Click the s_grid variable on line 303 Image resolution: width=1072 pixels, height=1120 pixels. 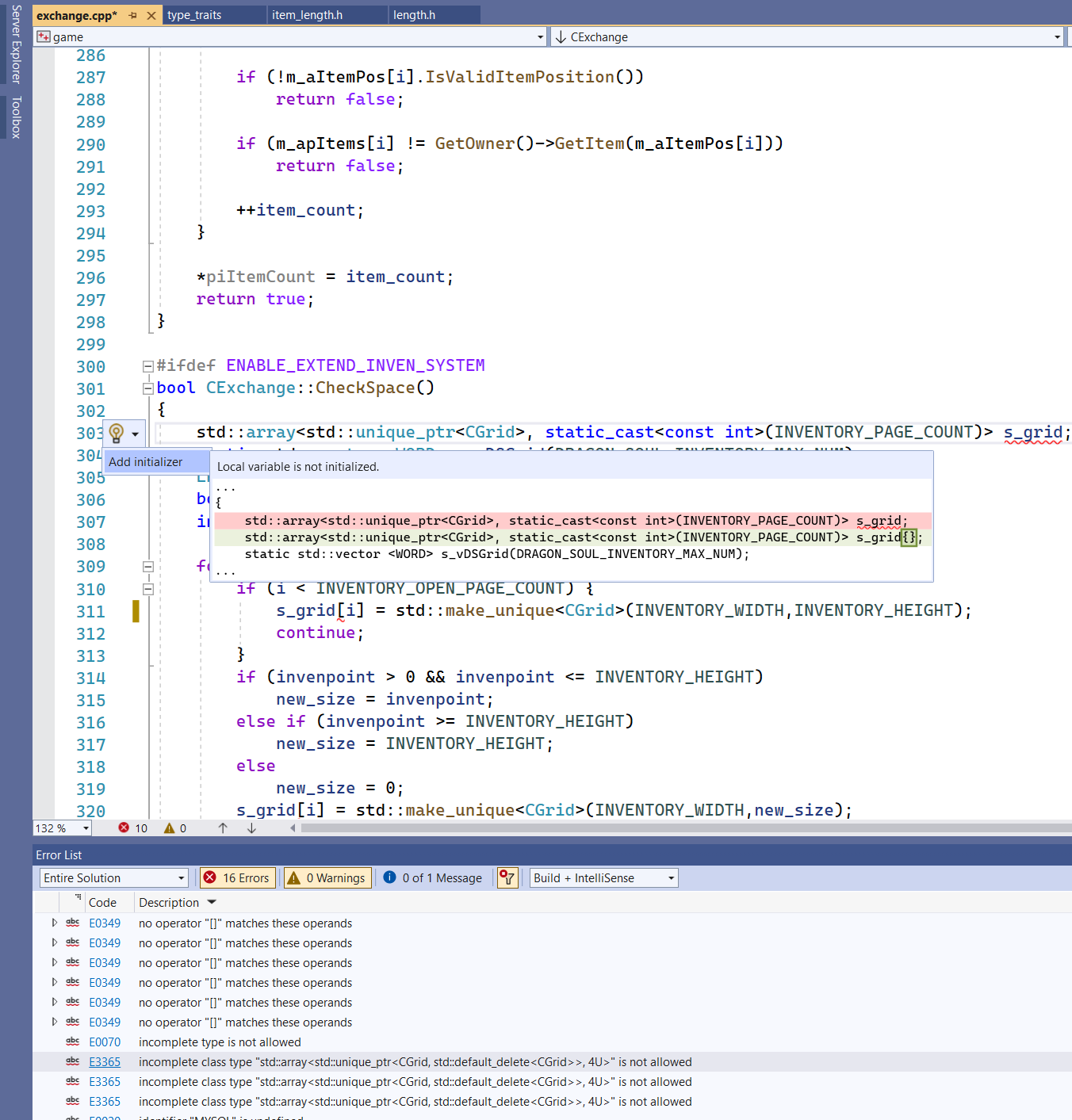tap(1032, 432)
